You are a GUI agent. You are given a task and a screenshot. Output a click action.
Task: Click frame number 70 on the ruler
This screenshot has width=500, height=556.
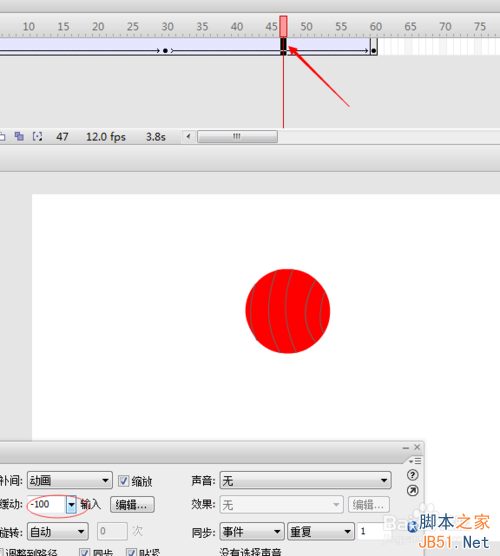pyautogui.click(x=445, y=26)
